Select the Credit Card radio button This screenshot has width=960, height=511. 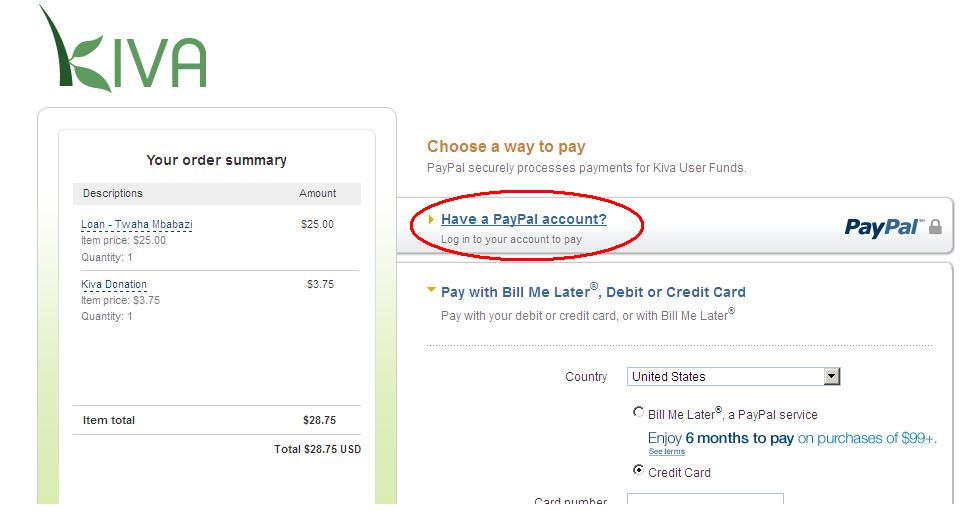tap(639, 470)
